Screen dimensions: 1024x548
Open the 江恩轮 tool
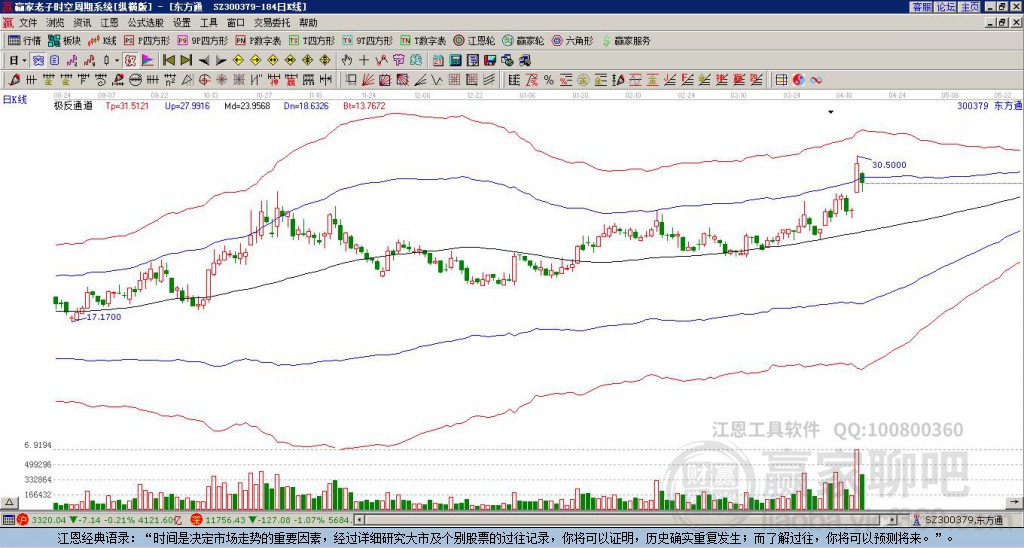475,40
